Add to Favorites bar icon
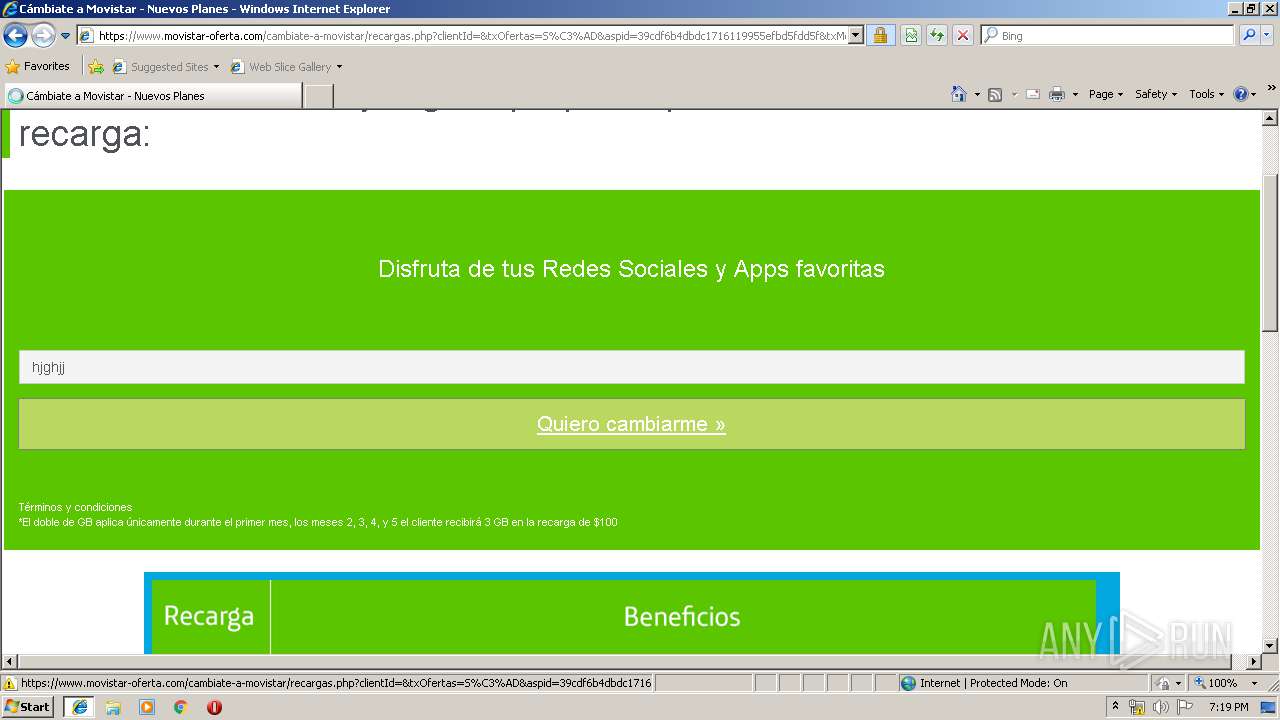1280x720 pixels. [x=96, y=67]
